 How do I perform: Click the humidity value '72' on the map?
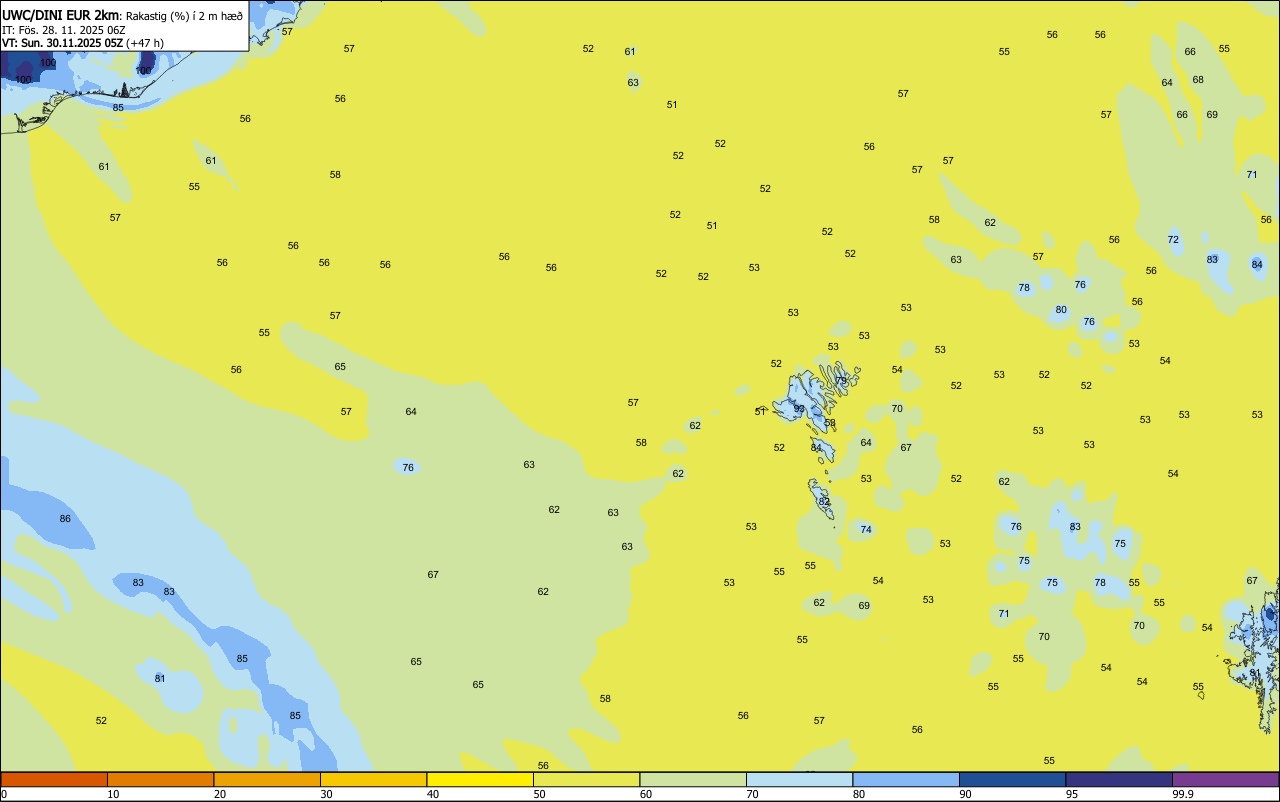click(1173, 240)
